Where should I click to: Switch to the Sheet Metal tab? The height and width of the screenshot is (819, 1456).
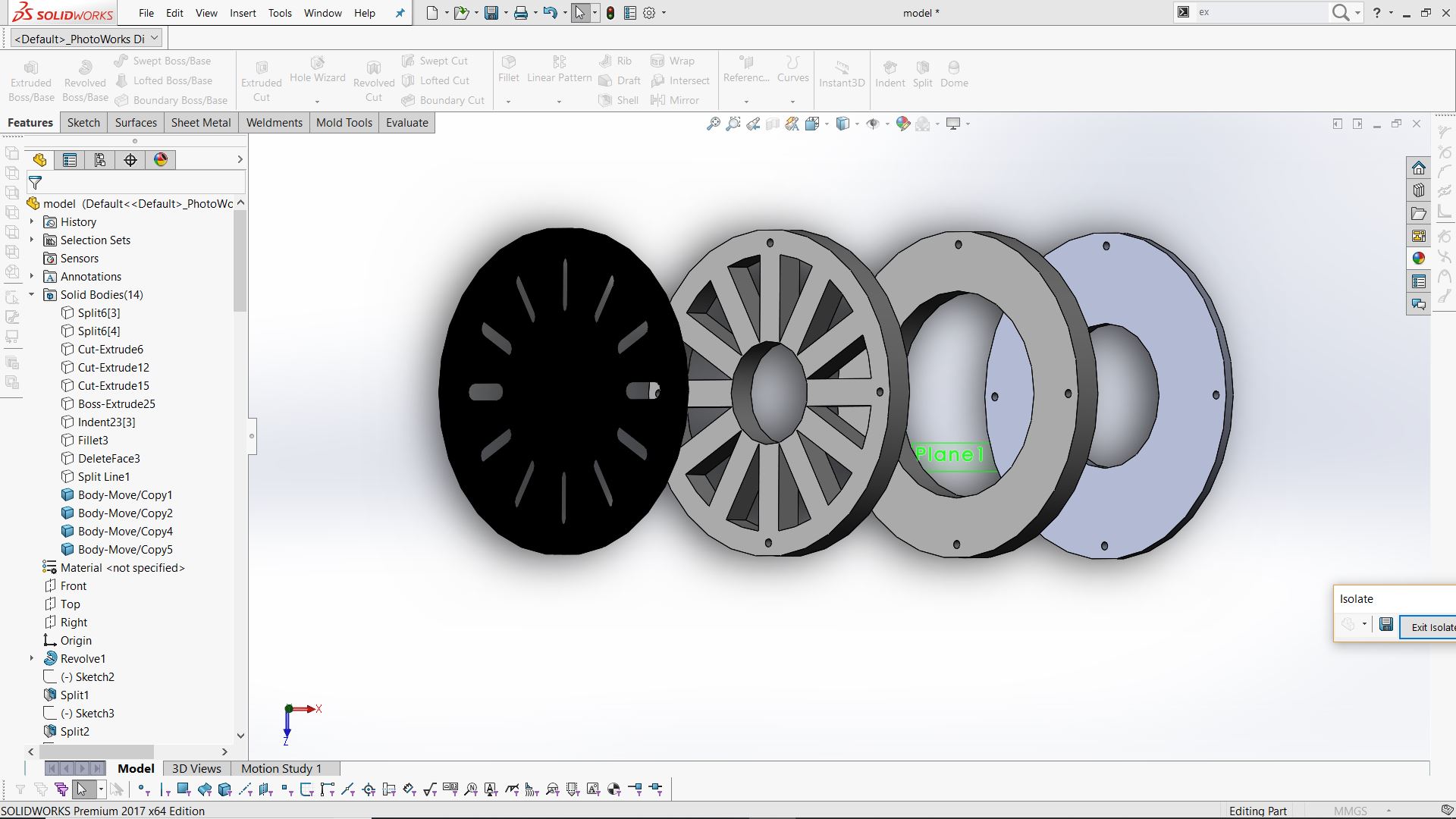(201, 123)
